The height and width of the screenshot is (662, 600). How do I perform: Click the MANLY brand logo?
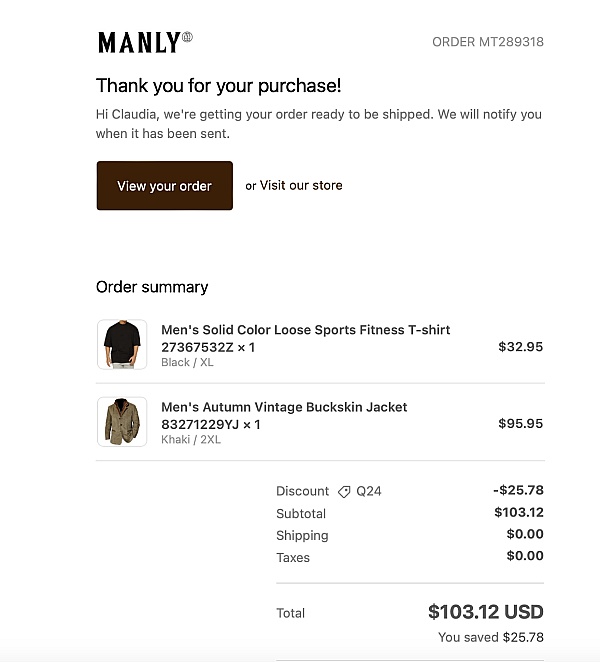point(145,42)
